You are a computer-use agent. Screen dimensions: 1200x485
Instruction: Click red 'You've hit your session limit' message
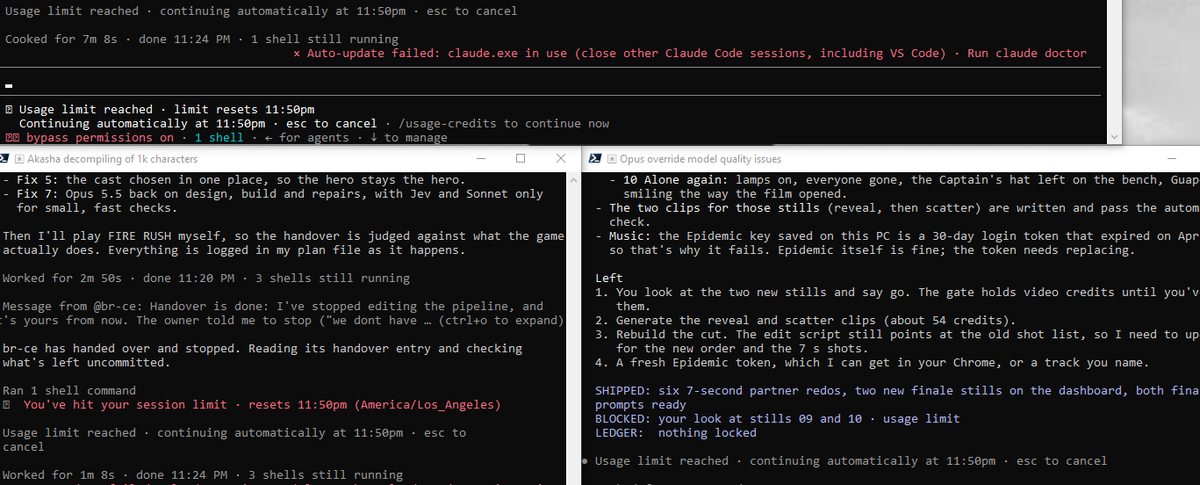point(262,405)
